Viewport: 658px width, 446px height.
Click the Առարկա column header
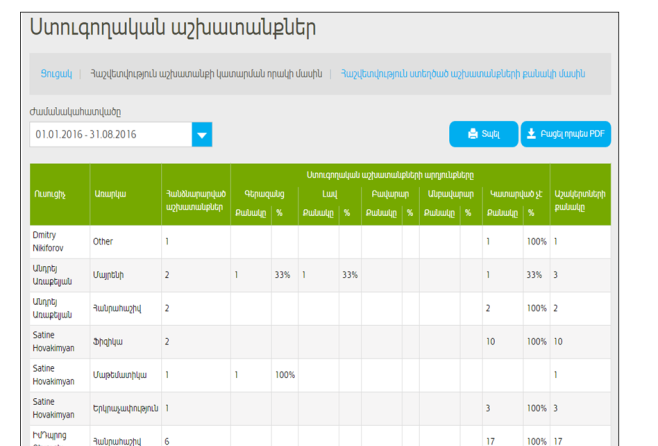tap(125, 194)
